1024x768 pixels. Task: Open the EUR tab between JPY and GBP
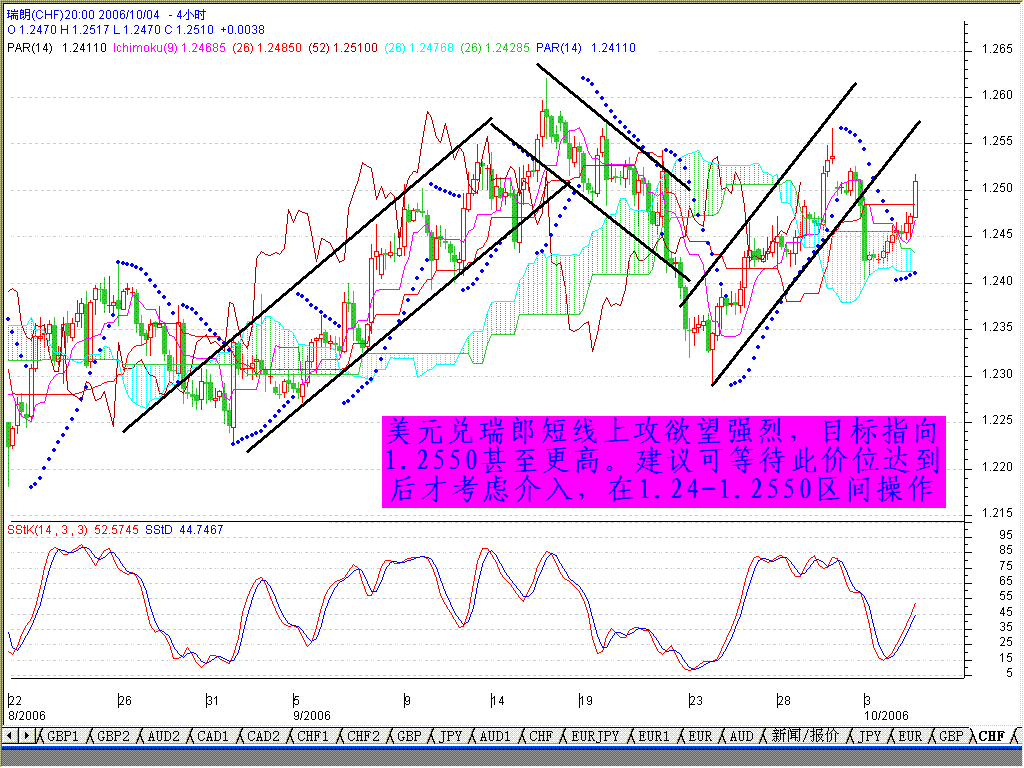click(x=910, y=736)
